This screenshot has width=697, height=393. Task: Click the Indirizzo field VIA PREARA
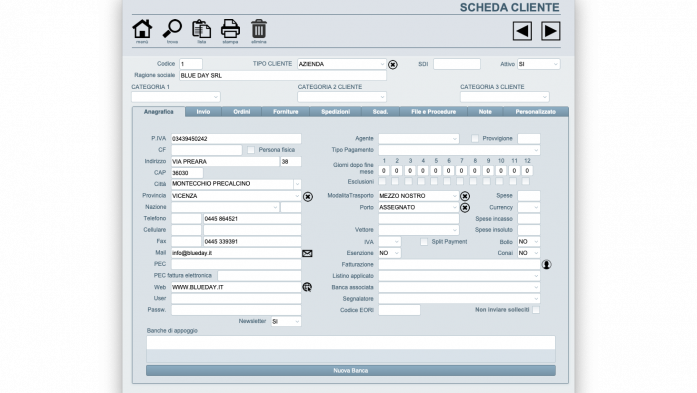pyautogui.click(x=225, y=162)
